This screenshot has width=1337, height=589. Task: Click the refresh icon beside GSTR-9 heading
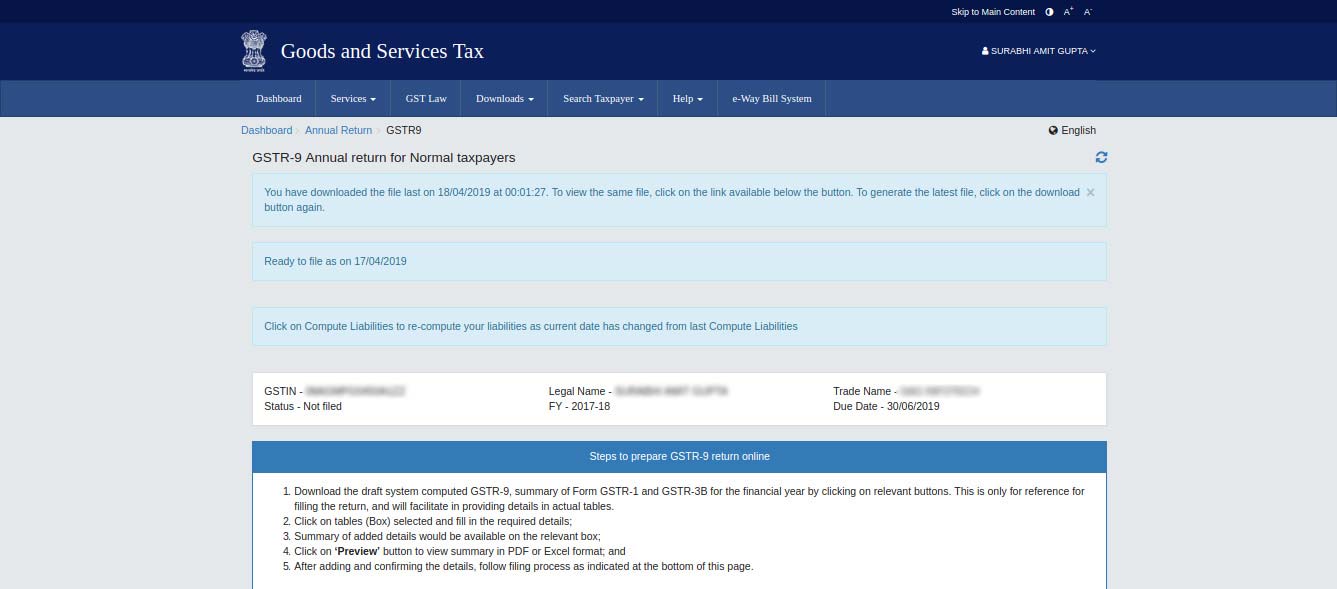pos(1101,157)
